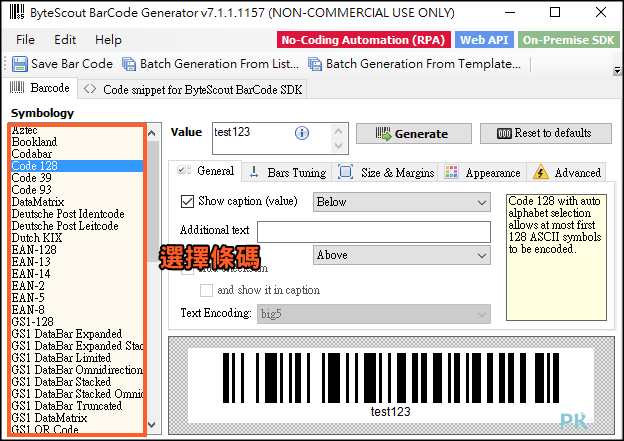Image resolution: width=624 pixels, height=441 pixels.
Task: Click the Bars Tuning tab icon
Action: [254, 172]
